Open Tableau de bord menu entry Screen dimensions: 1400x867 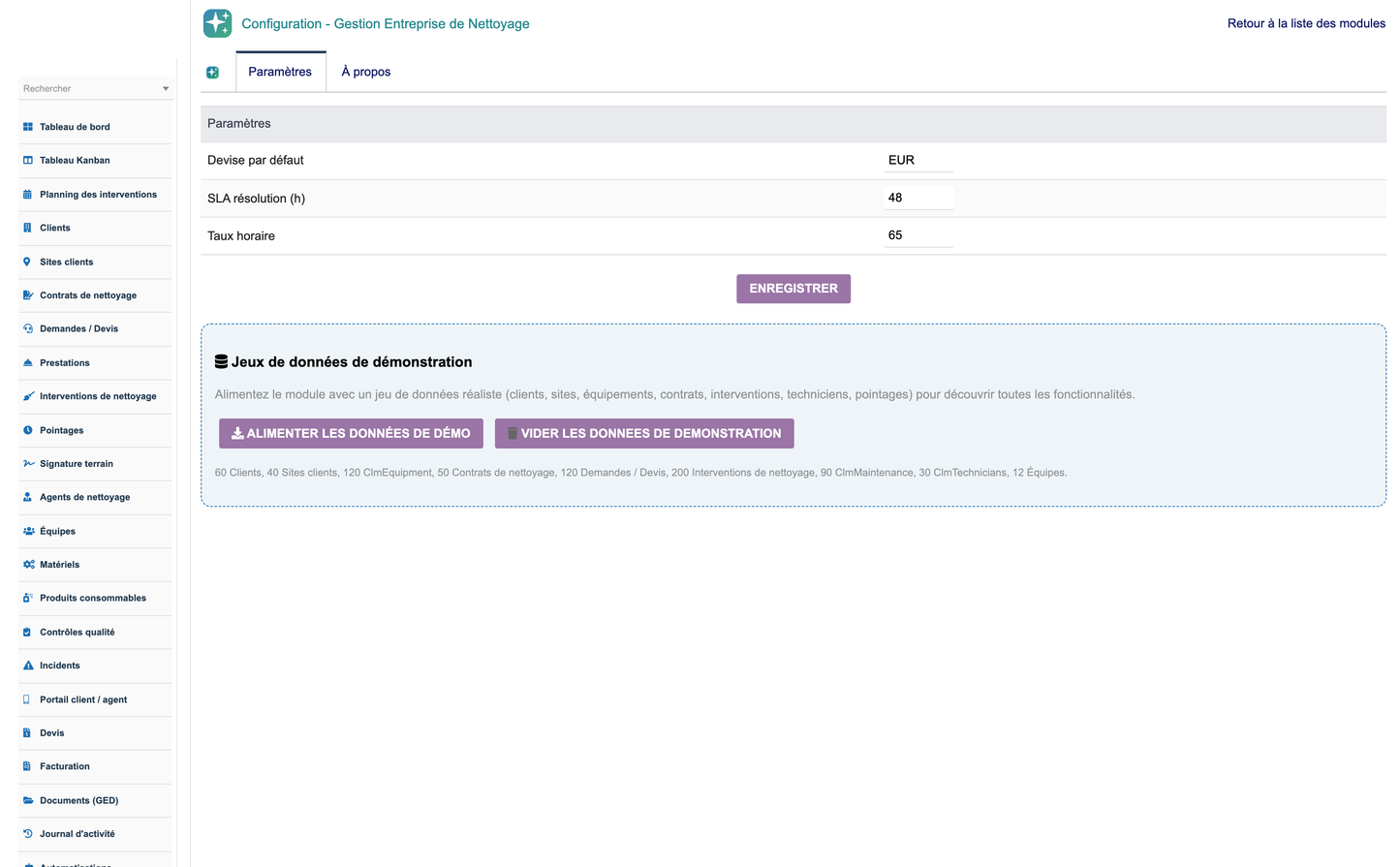(75, 127)
